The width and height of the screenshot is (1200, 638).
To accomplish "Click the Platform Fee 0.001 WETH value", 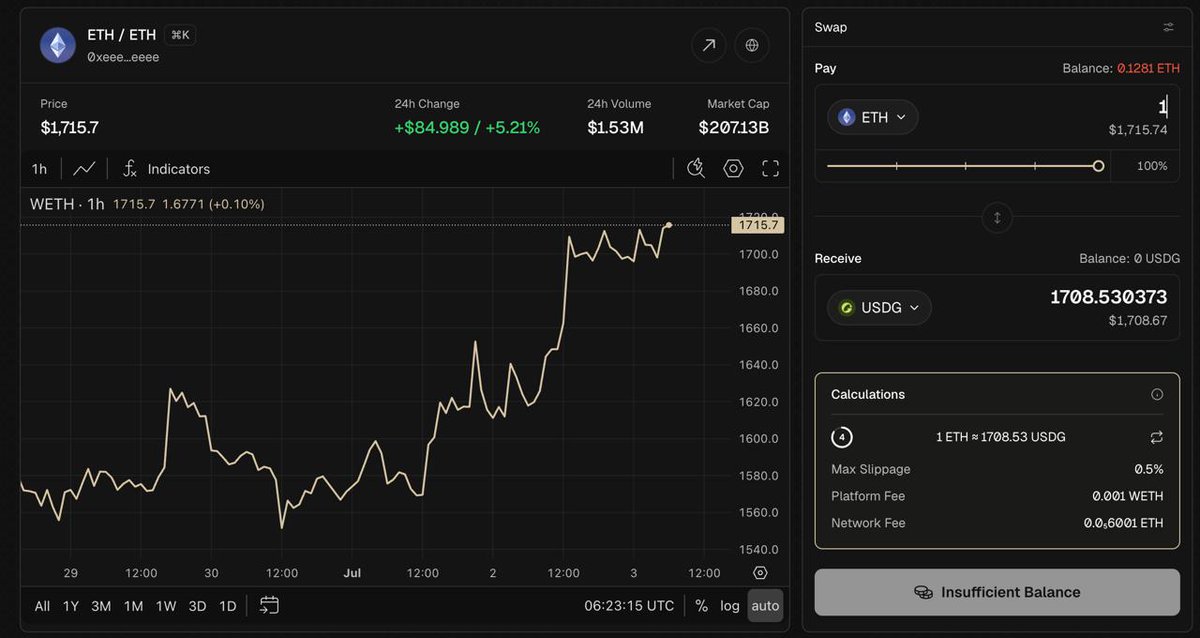I will [1128, 496].
